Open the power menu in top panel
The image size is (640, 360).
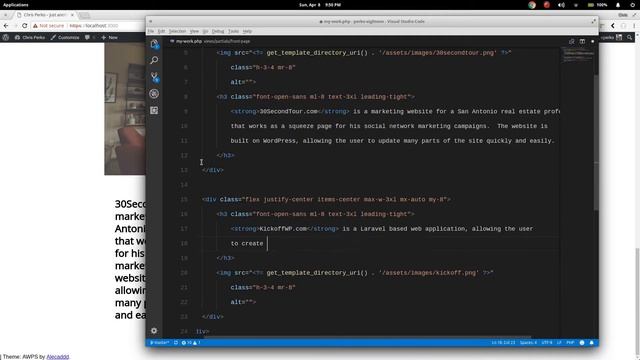pyautogui.click(x=632, y=5)
